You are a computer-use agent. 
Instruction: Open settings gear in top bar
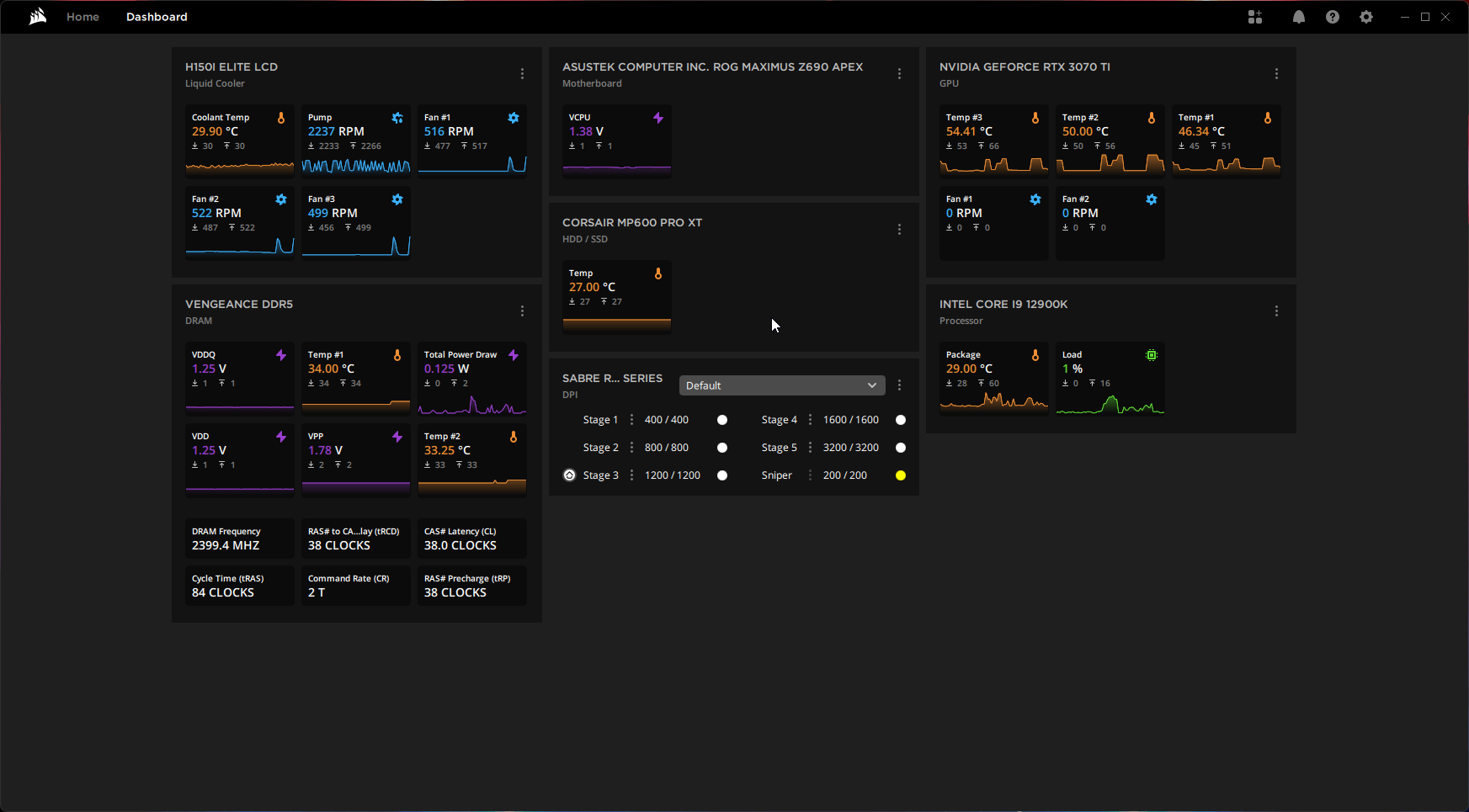point(1365,17)
